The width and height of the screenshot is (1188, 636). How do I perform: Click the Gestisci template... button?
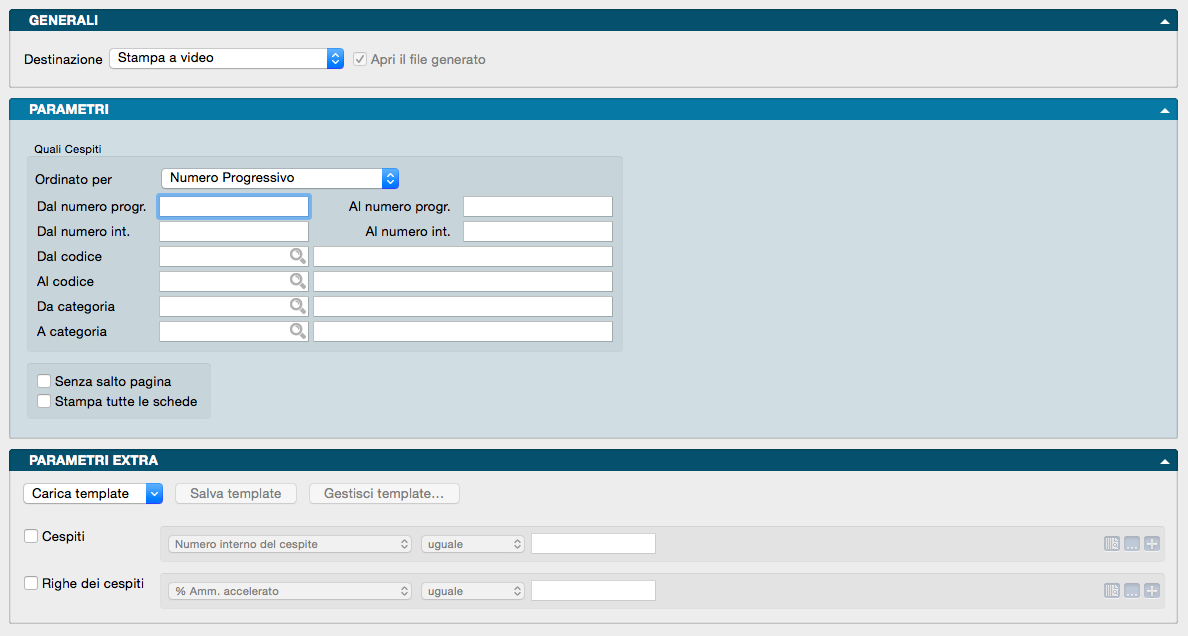tap(384, 493)
